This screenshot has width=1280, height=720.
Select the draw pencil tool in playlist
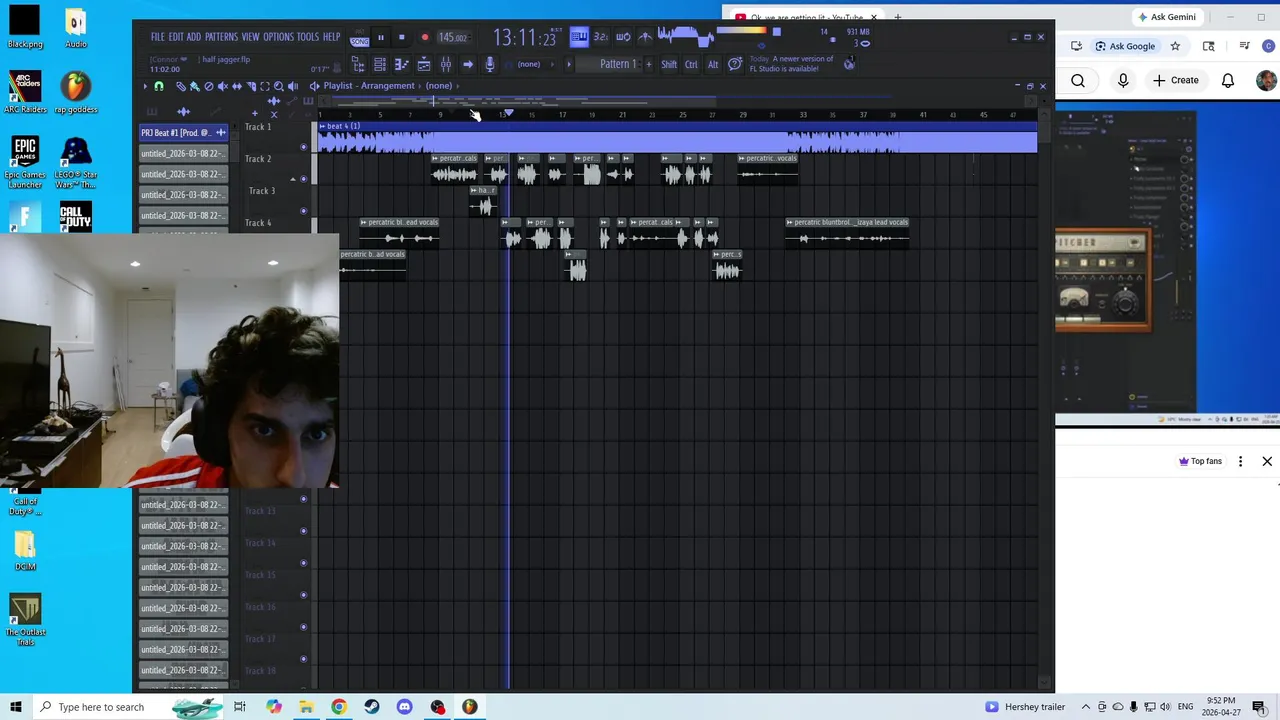181,87
